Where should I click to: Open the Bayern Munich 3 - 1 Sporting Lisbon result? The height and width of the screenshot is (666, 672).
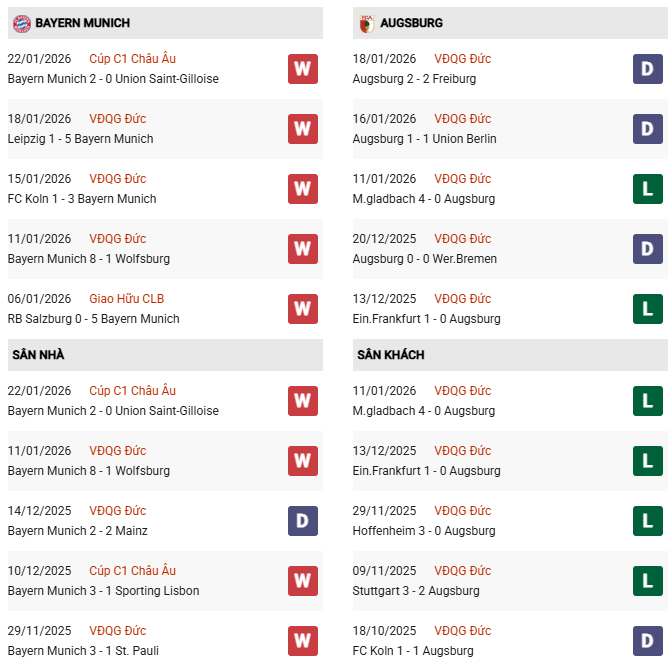click(103, 591)
